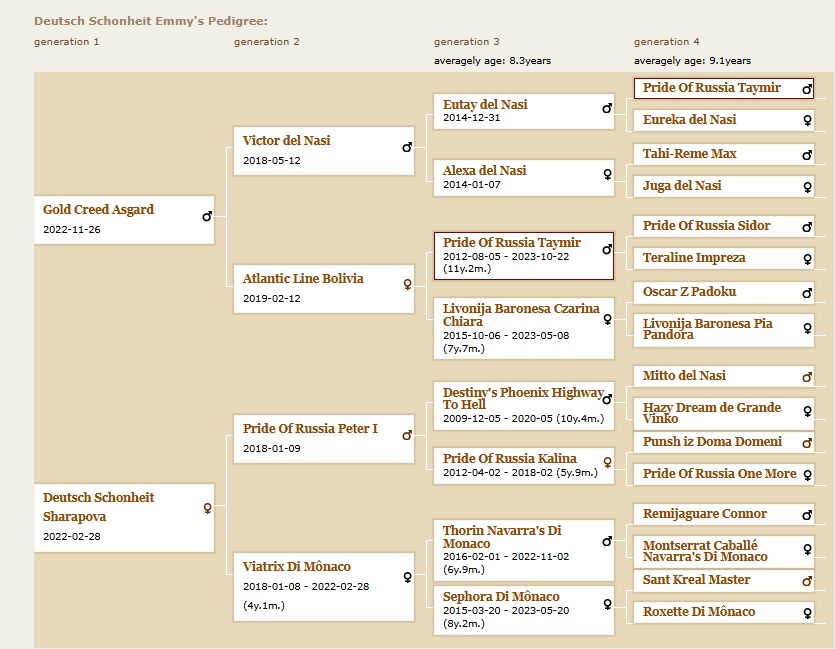Click the highlighted generation 3 Pride Of Russia Taymir box
The width and height of the screenshot is (835, 649).
point(512,243)
